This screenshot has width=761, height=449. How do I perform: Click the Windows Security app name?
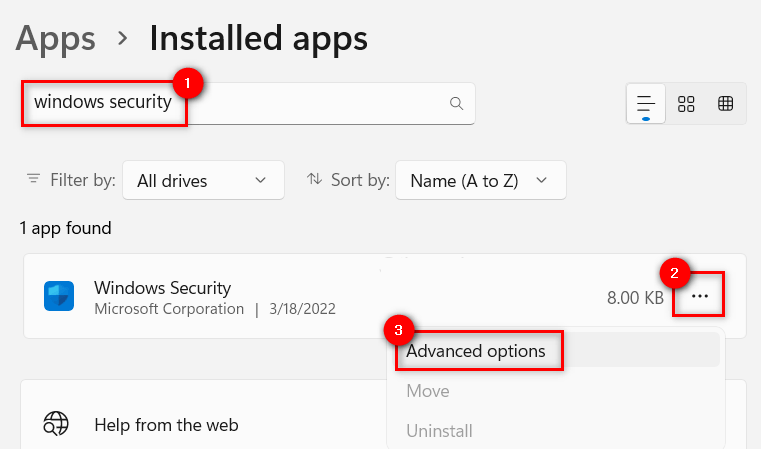point(163,288)
